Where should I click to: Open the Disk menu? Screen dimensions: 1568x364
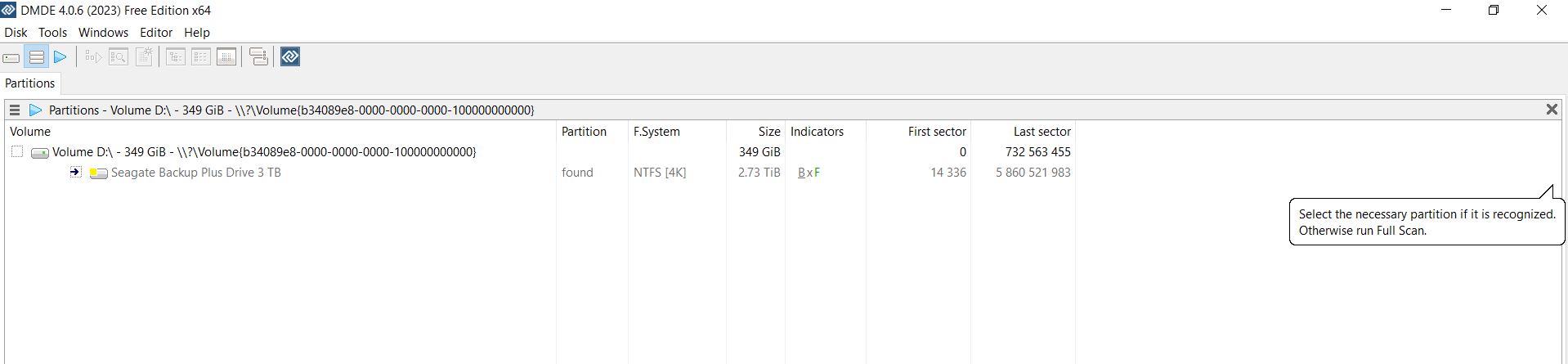[16, 33]
